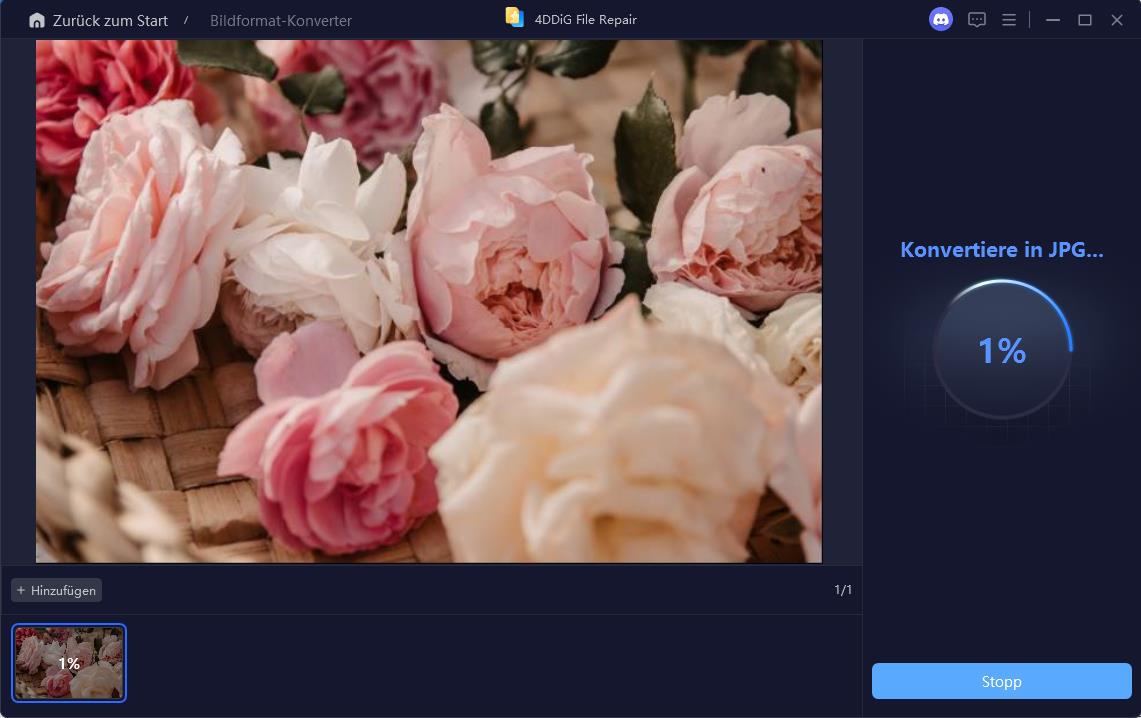Image resolution: width=1141 pixels, height=718 pixels.
Task: Select the Bildformat-Konverter breadcrumb
Action: pyautogui.click(x=281, y=21)
